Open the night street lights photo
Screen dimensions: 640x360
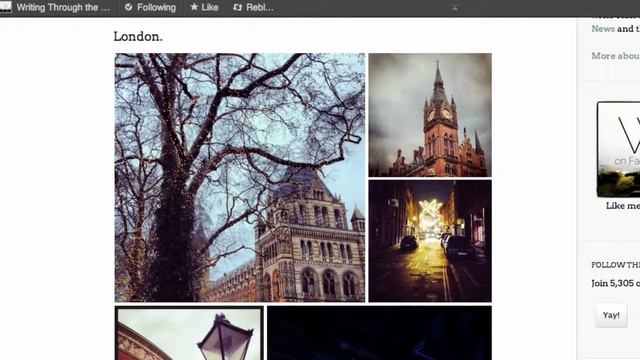(430, 241)
